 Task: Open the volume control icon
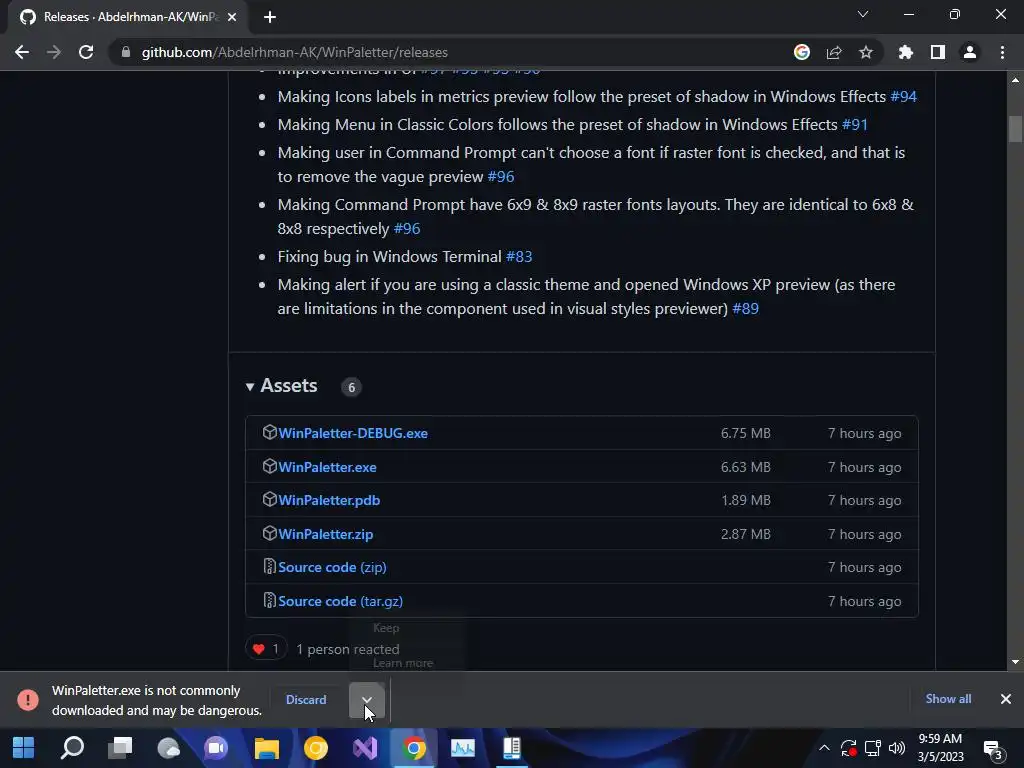click(x=897, y=748)
